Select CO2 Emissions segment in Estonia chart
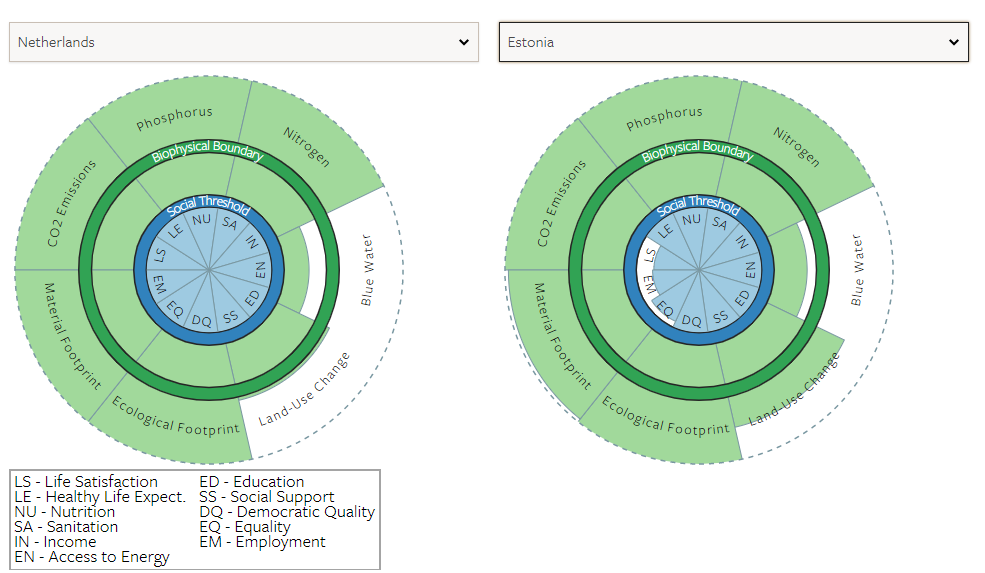985x573 pixels. [x=561, y=202]
